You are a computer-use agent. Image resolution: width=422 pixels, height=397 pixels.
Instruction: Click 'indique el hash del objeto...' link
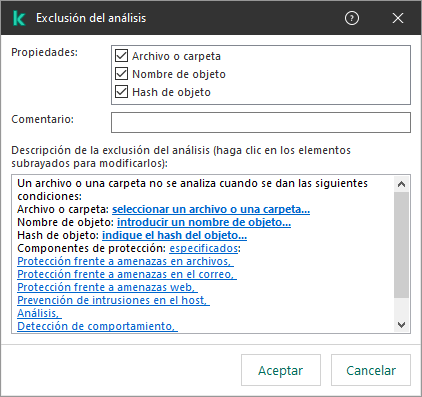pyautogui.click(x=174, y=235)
